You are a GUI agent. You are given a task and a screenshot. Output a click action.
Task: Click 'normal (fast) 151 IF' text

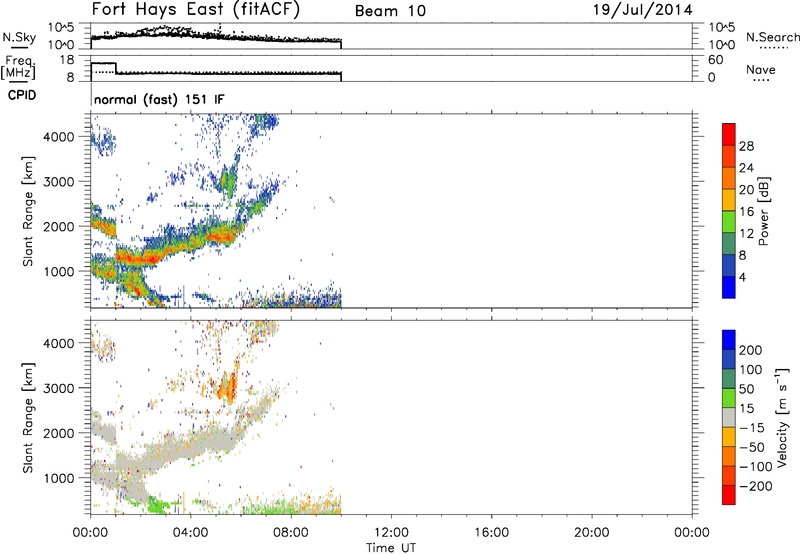[159, 99]
